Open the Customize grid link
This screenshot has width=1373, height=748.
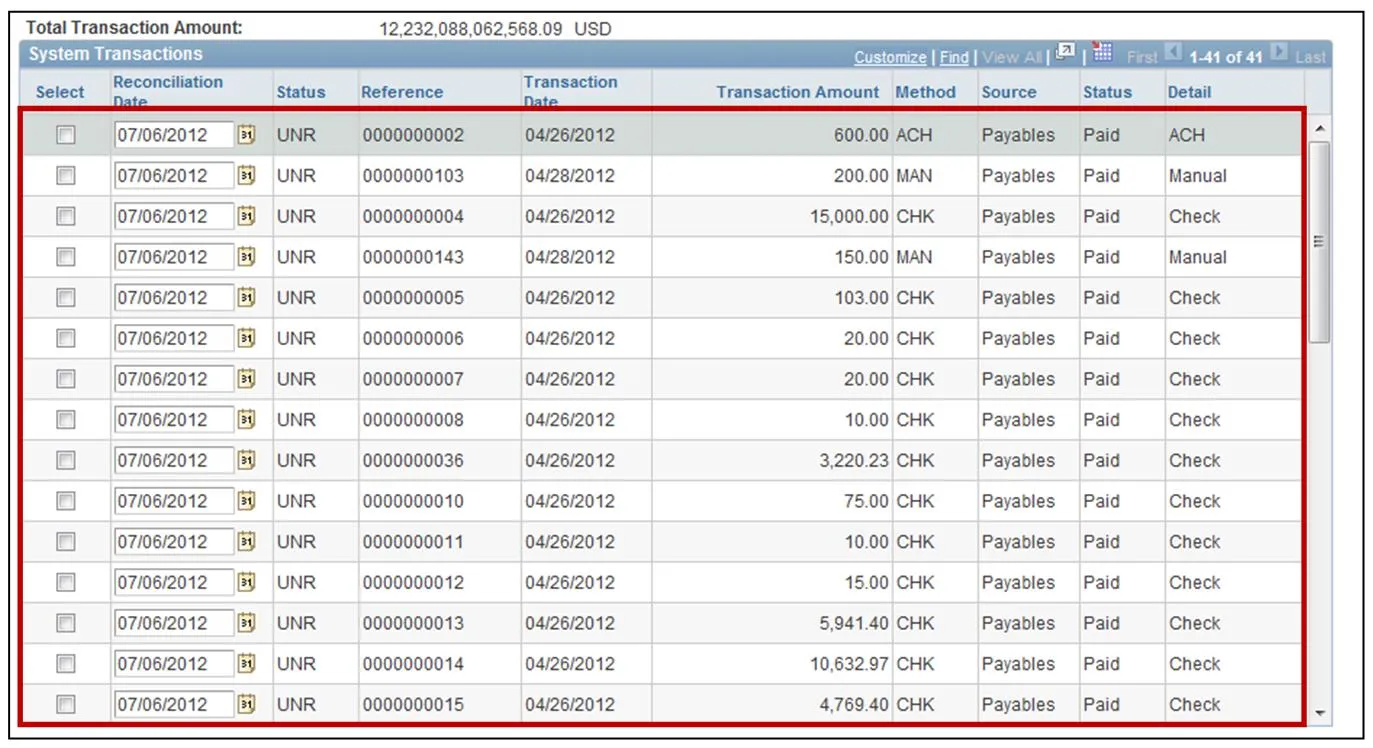pyautogui.click(x=890, y=58)
